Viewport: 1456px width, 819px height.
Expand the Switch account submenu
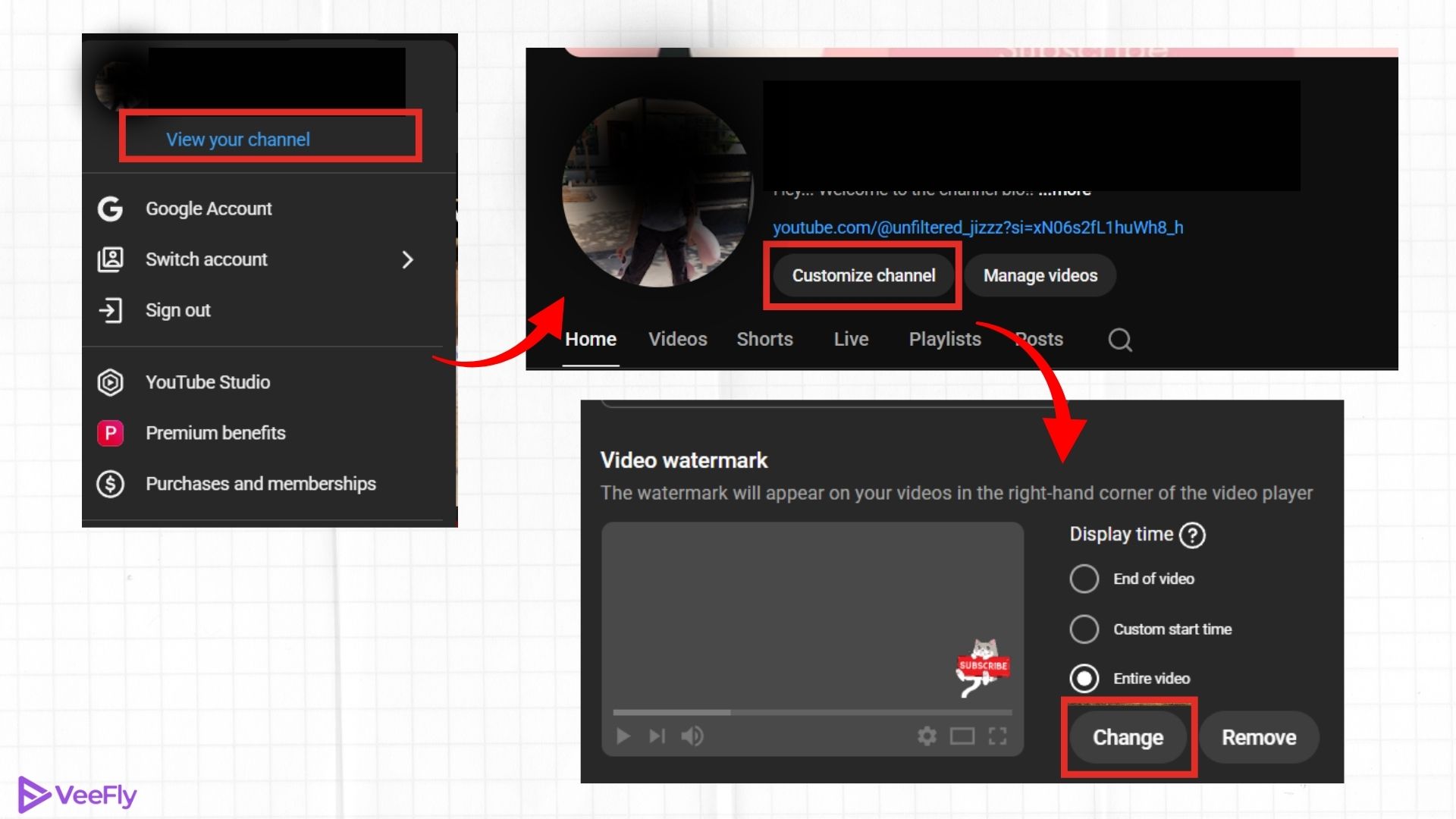407,259
